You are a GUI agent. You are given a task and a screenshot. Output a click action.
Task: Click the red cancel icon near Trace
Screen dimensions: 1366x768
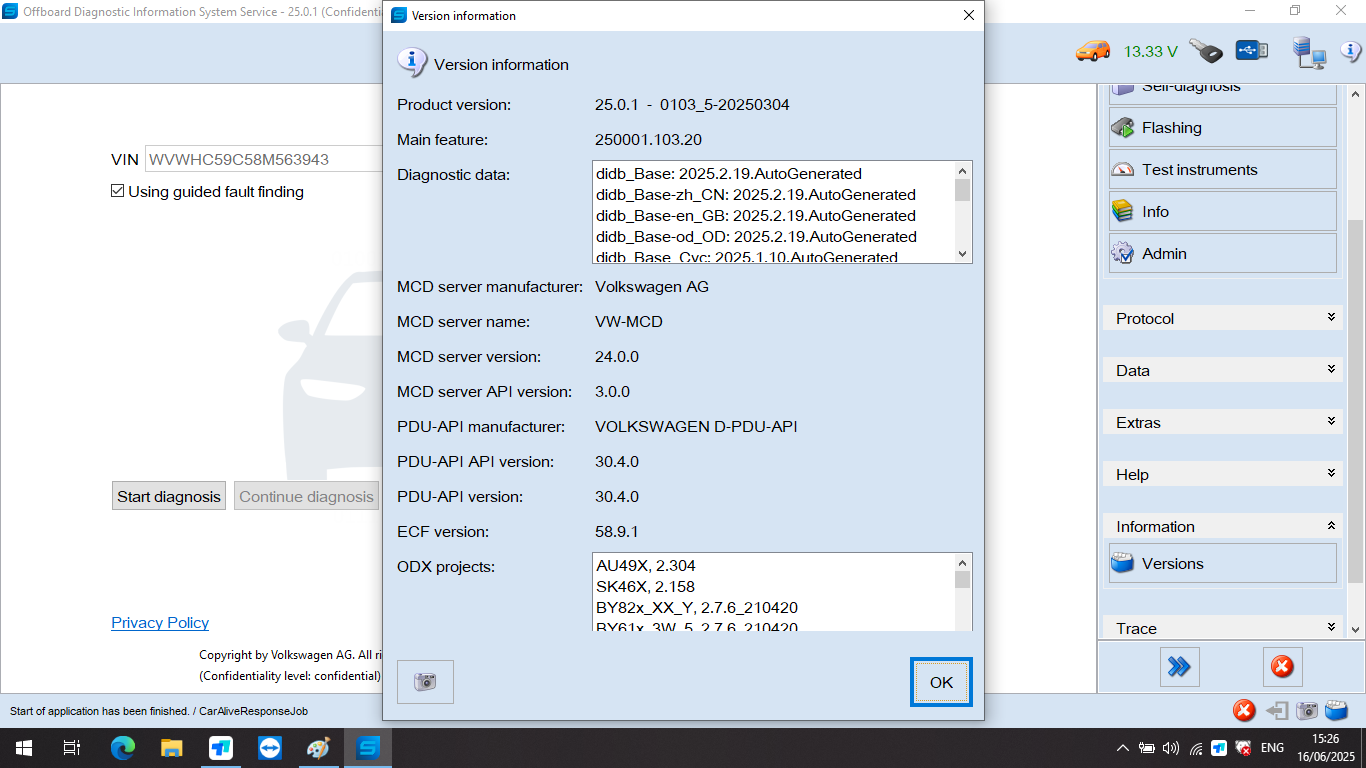[x=1282, y=666]
